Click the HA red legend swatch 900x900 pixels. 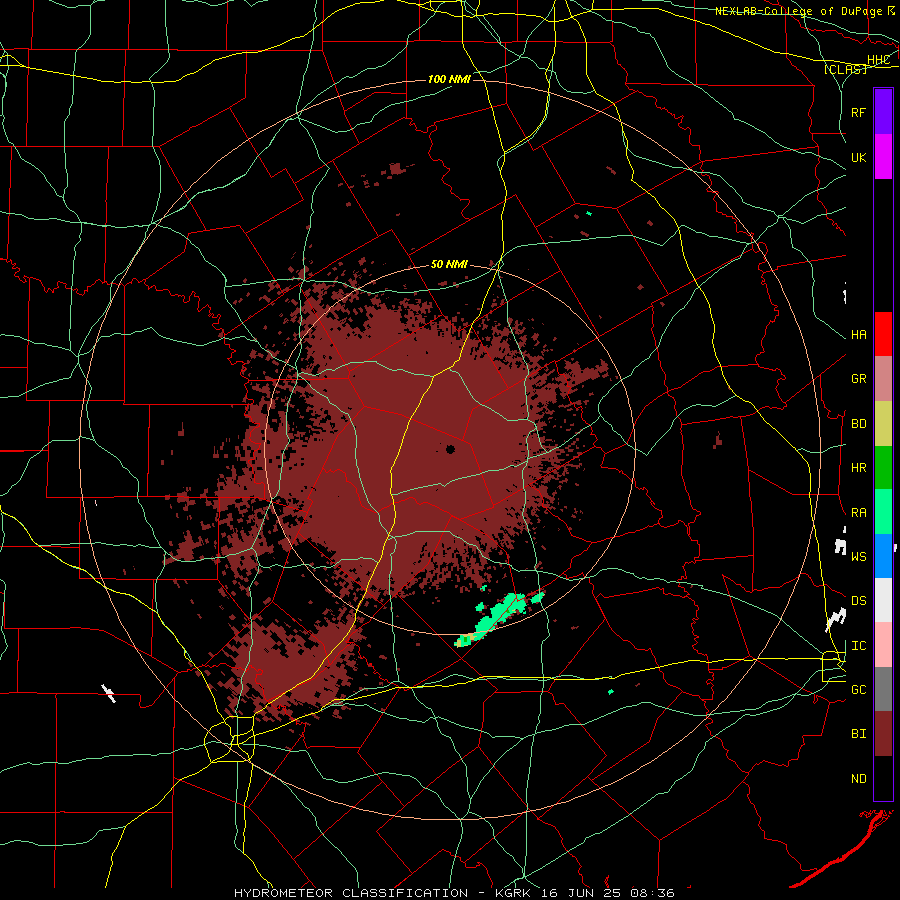coord(883,334)
